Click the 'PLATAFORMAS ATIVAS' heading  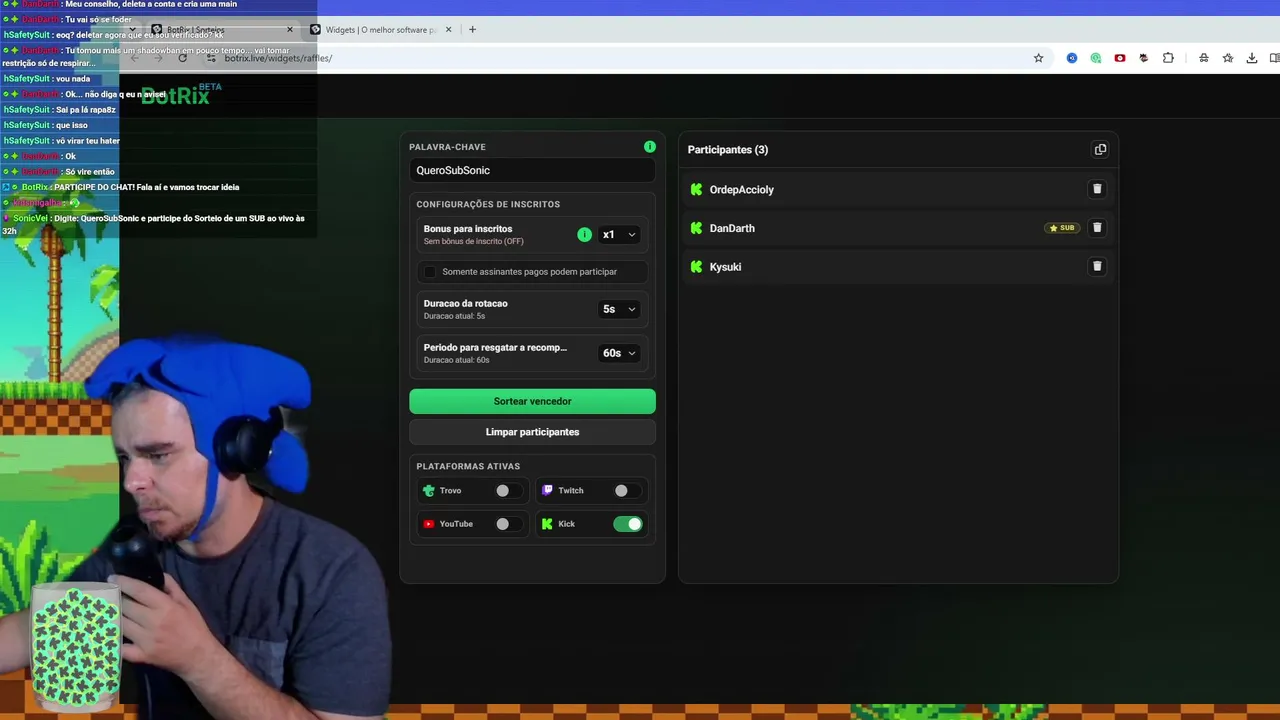[468, 466]
